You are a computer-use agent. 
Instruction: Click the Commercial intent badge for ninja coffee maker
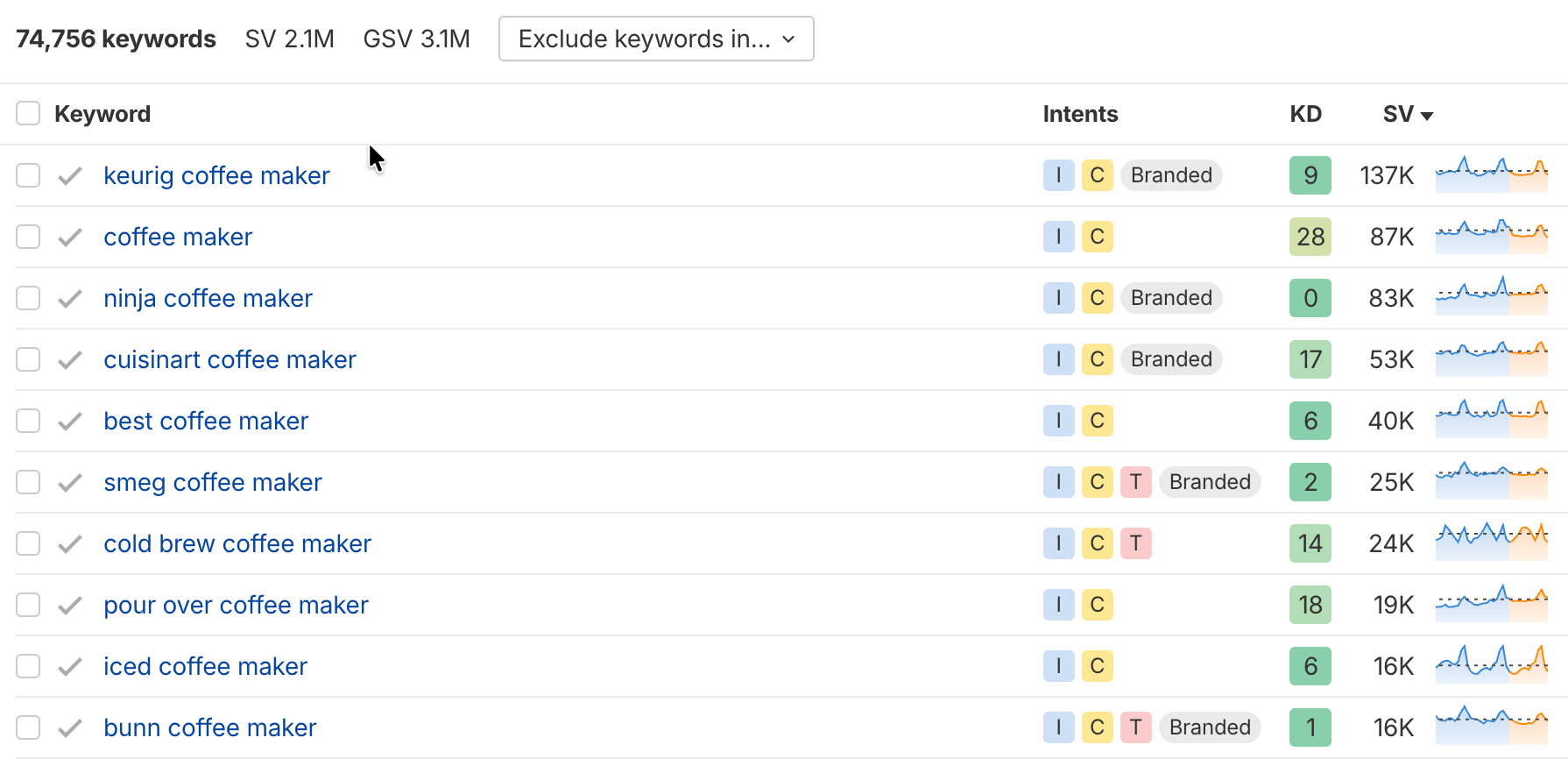(1097, 298)
